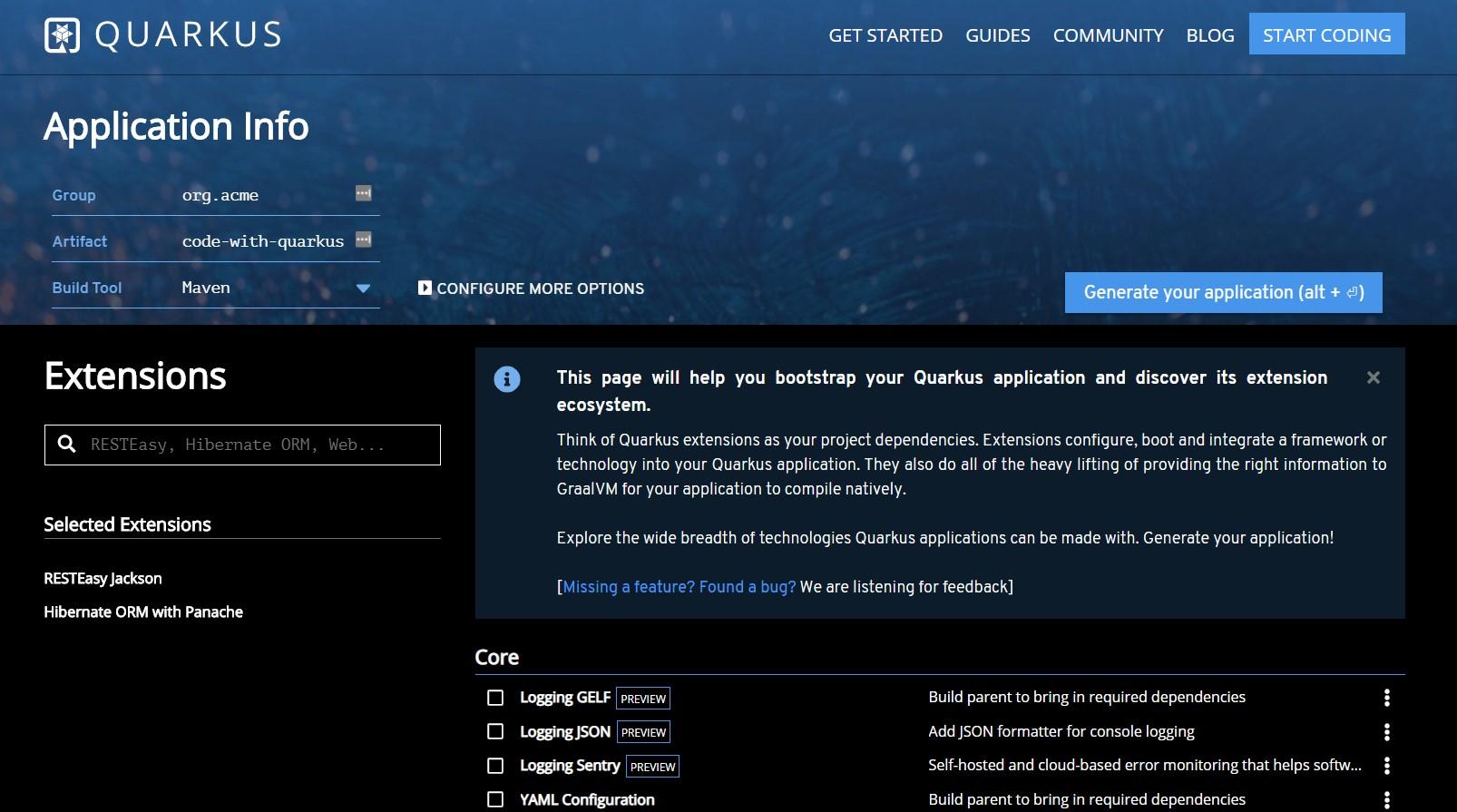Click the Artifact value code-with-quarkus field
Screen dimensions: 1457x812
(x=263, y=241)
